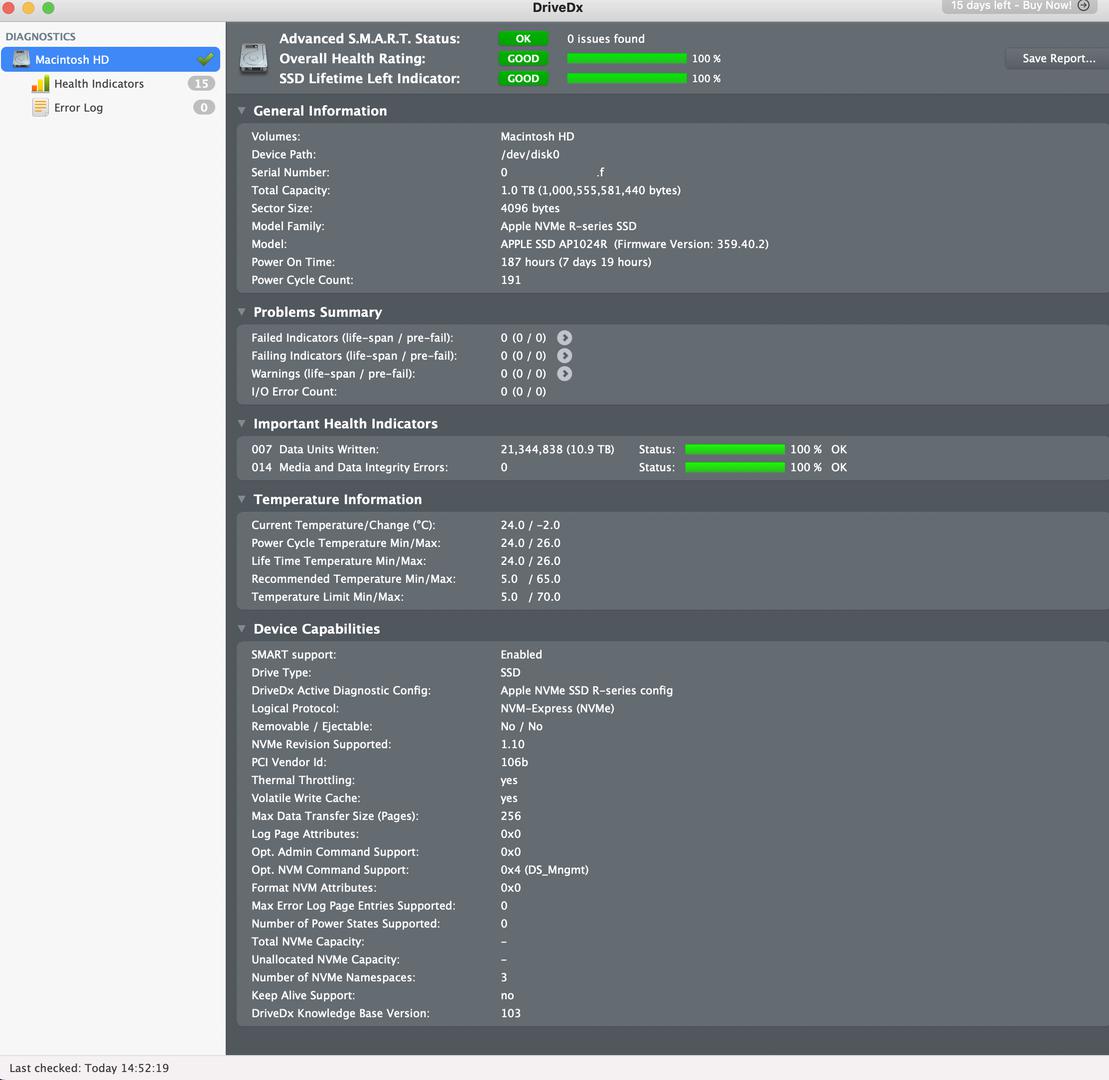Viewport: 1109px width, 1080px height.
Task: Click the GOOD badge for SSD Lifetime Left
Action: tap(523, 79)
